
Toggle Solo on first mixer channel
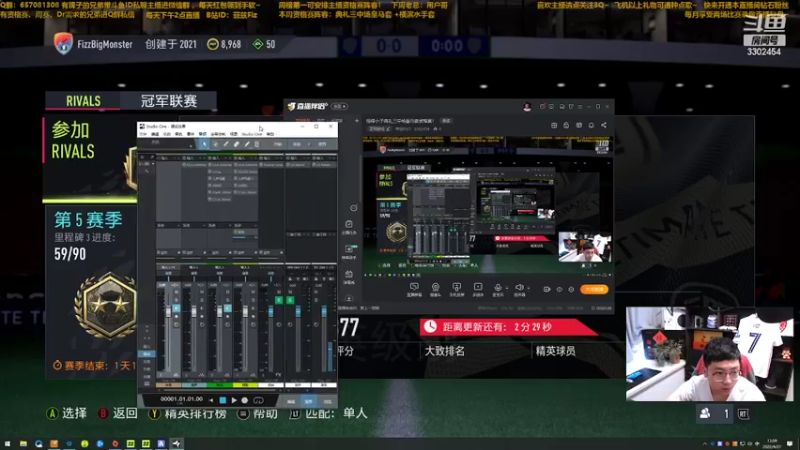pos(177,300)
